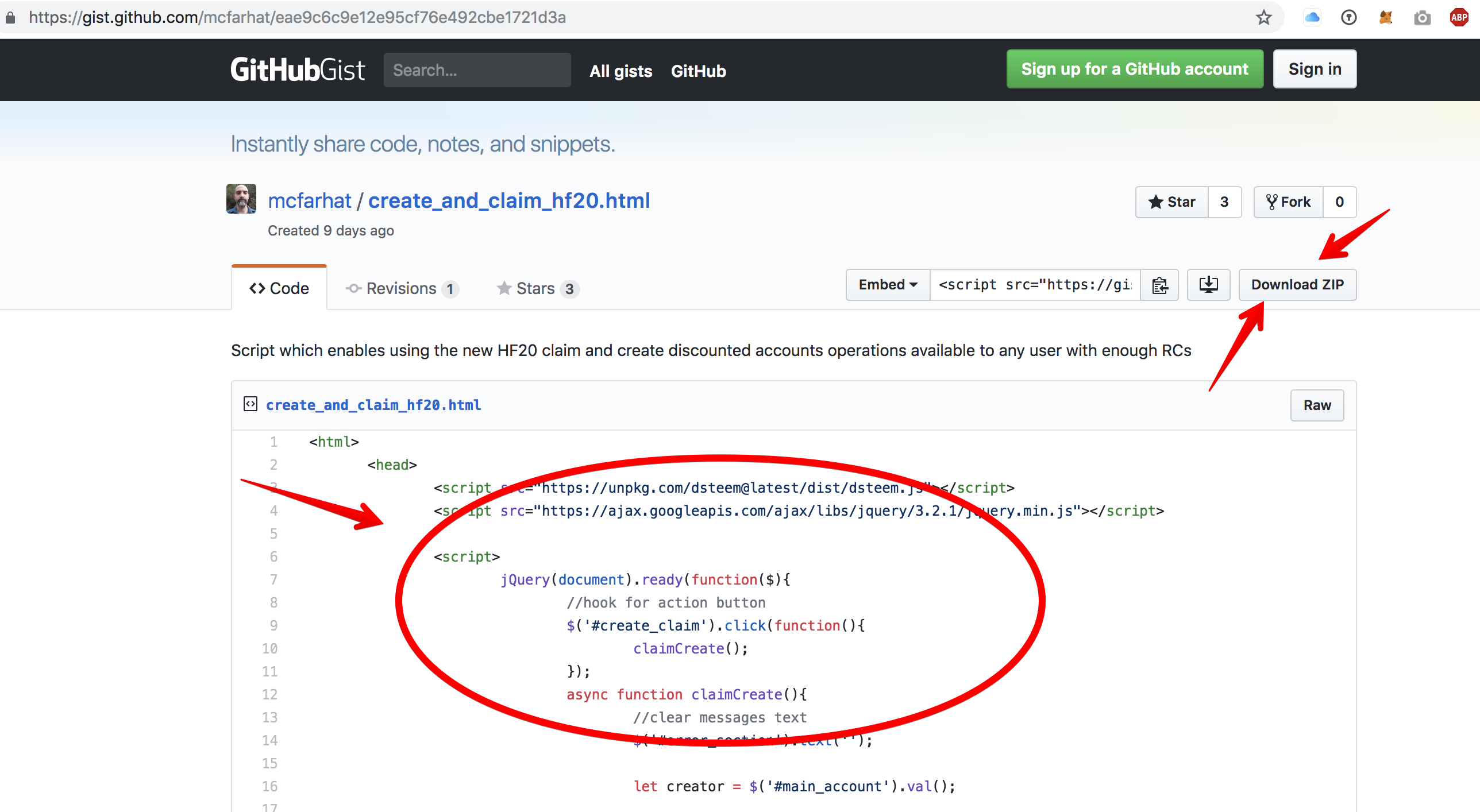
Task: Open create_and_claim_hf20.html file header link
Action: [x=373, y=405]
